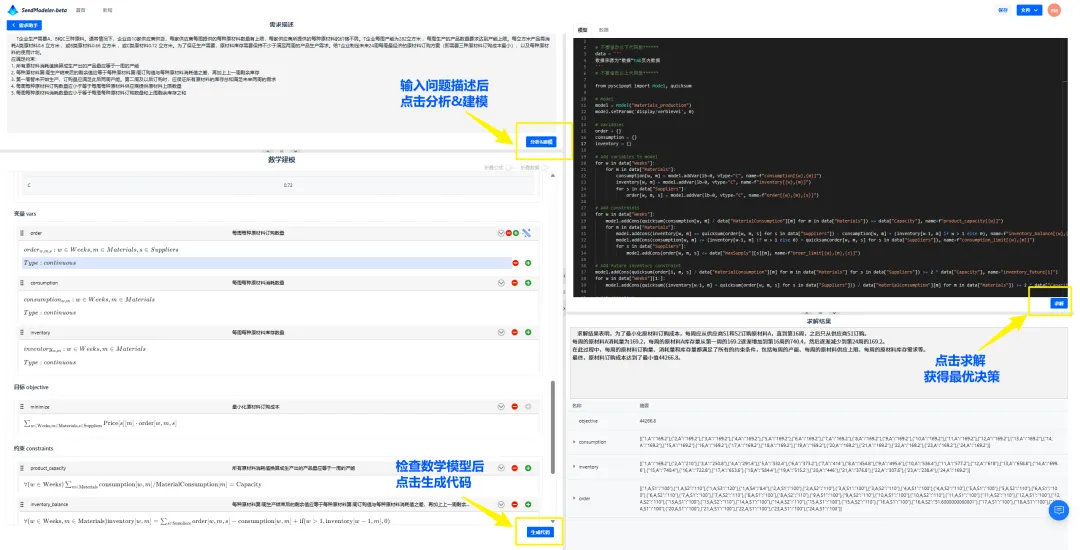Click the consumption Type: continuous line
The height and width of the screenshot is (550, 1080).
point(50,313)
